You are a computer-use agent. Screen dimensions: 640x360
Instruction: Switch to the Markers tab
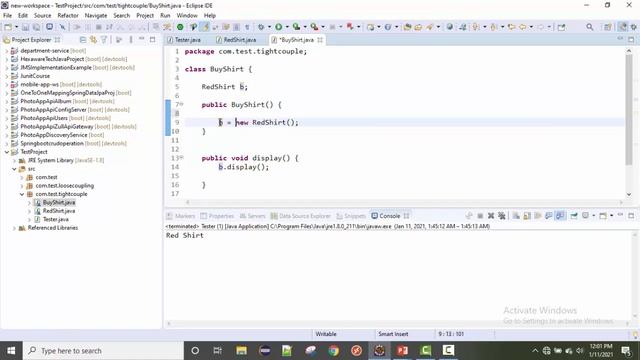tap(181, 216)
